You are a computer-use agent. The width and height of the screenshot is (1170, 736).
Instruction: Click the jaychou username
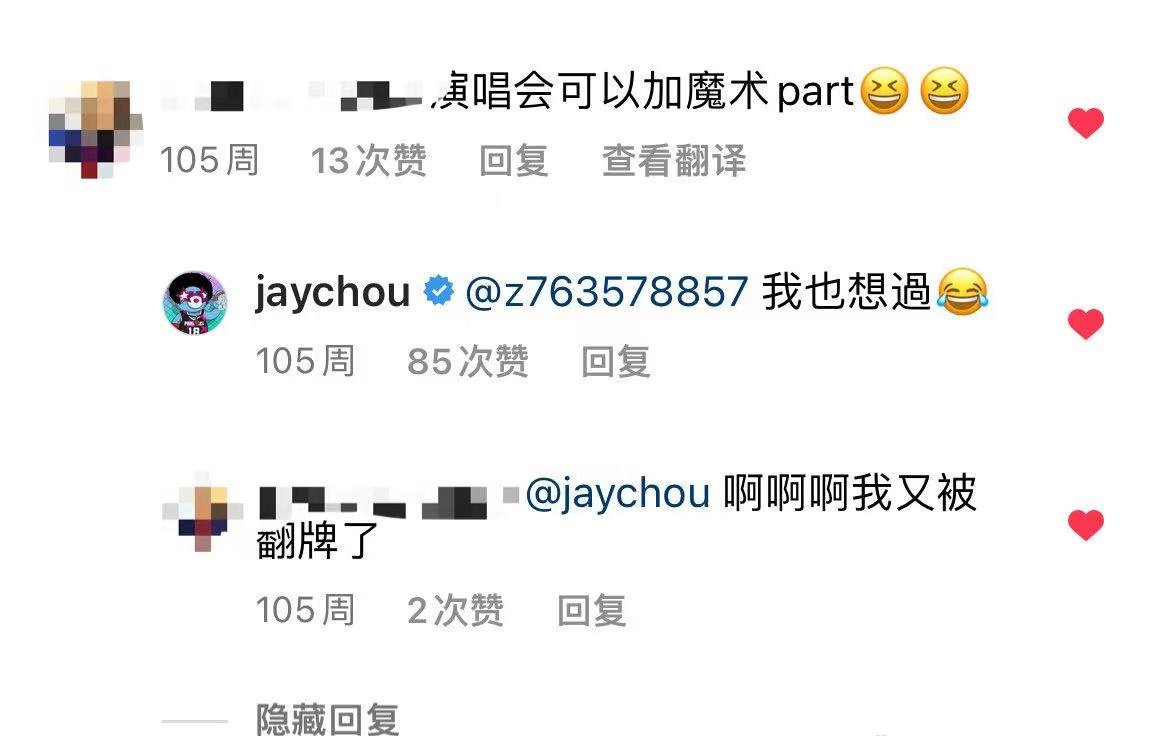(333, 292)
